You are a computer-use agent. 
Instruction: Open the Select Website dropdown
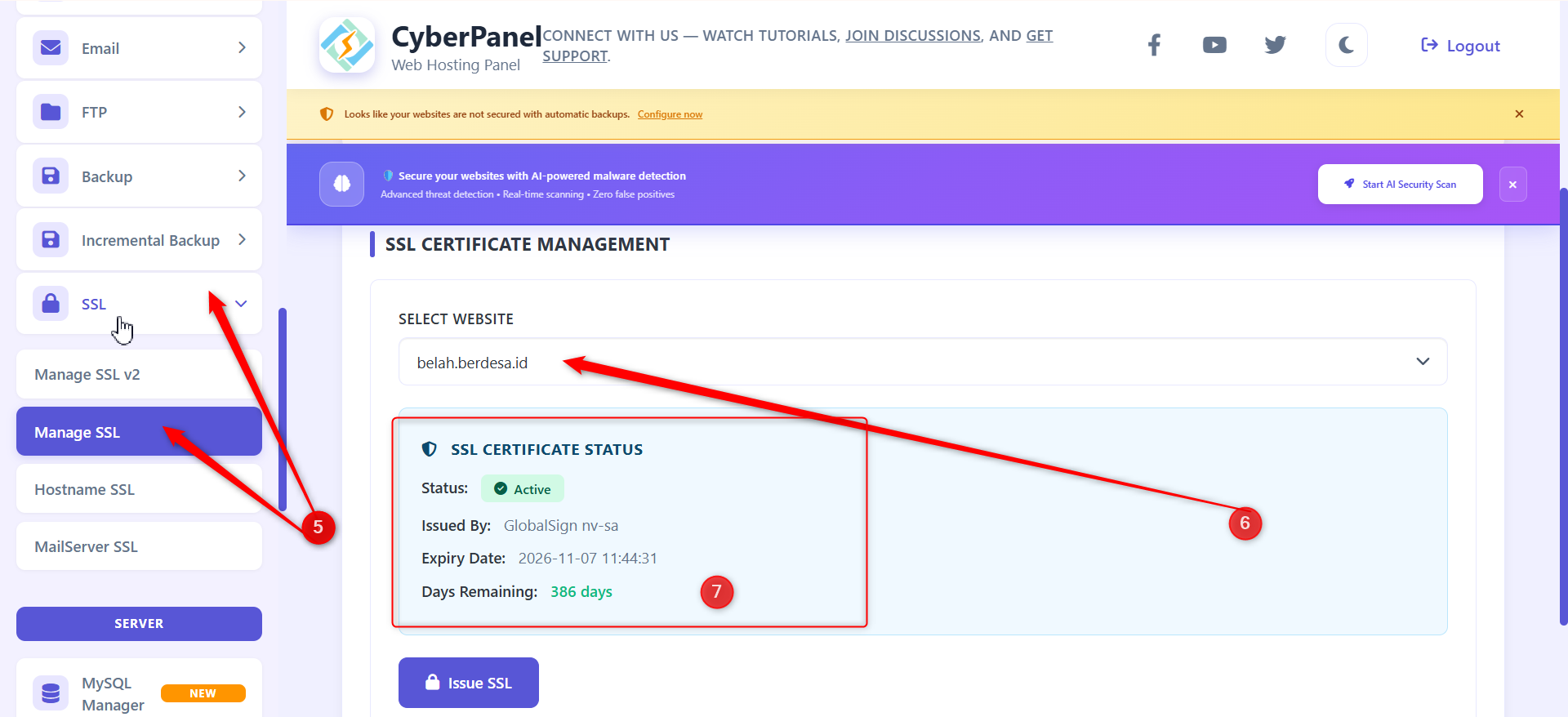pyautogui.click(x=922, y=362)
